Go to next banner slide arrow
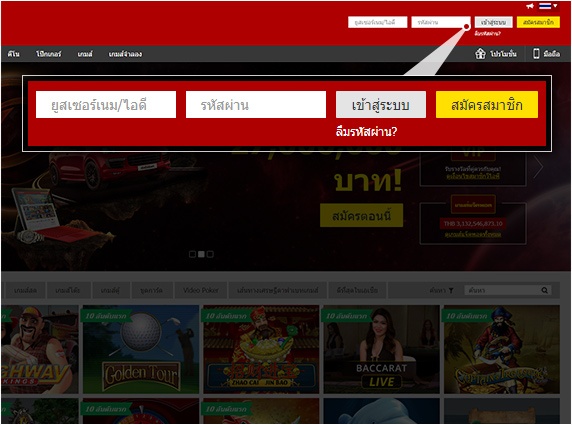The width and height of the screenshot is (572, 425). (x=538, y=166)
